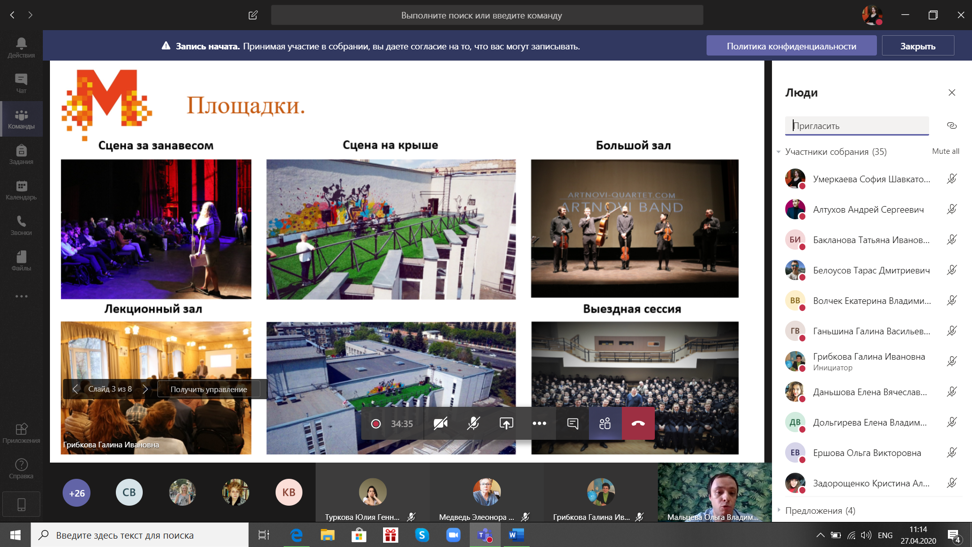
Task: Copy the meeting join link icon
Action: pyautogui.click(x=951, y=126)
